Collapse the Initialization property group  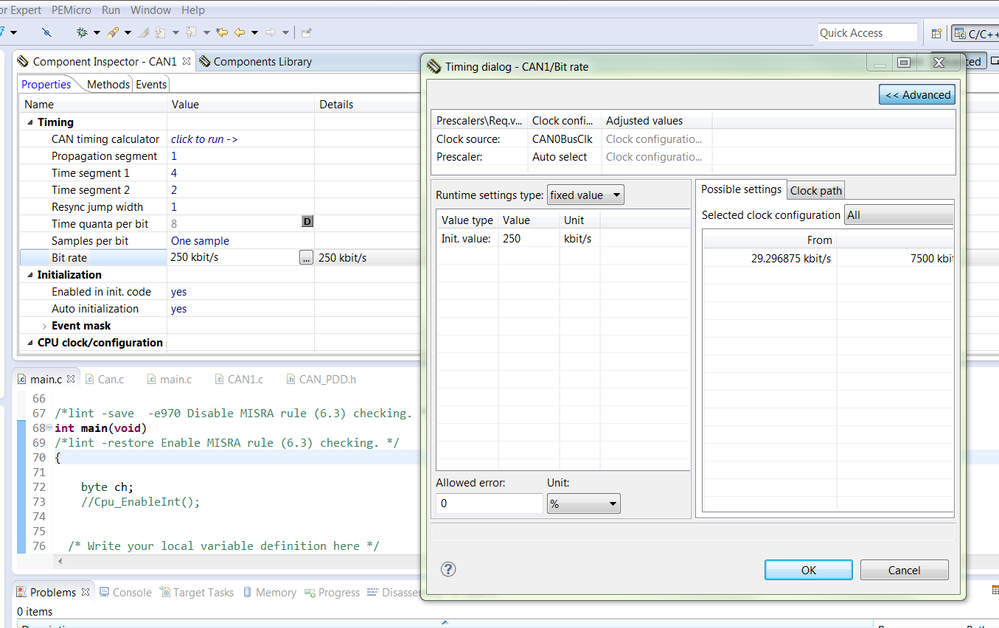coord(30,275)
